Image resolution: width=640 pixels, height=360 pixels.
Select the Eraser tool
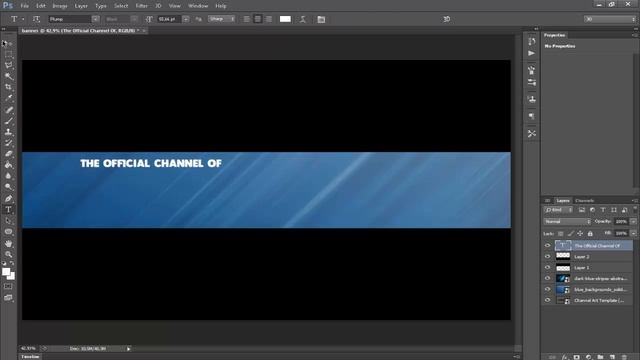(8, 154)
